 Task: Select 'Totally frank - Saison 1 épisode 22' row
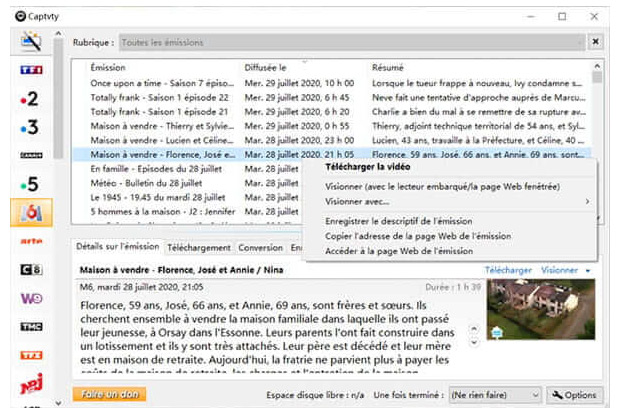[x=332, y=97]
